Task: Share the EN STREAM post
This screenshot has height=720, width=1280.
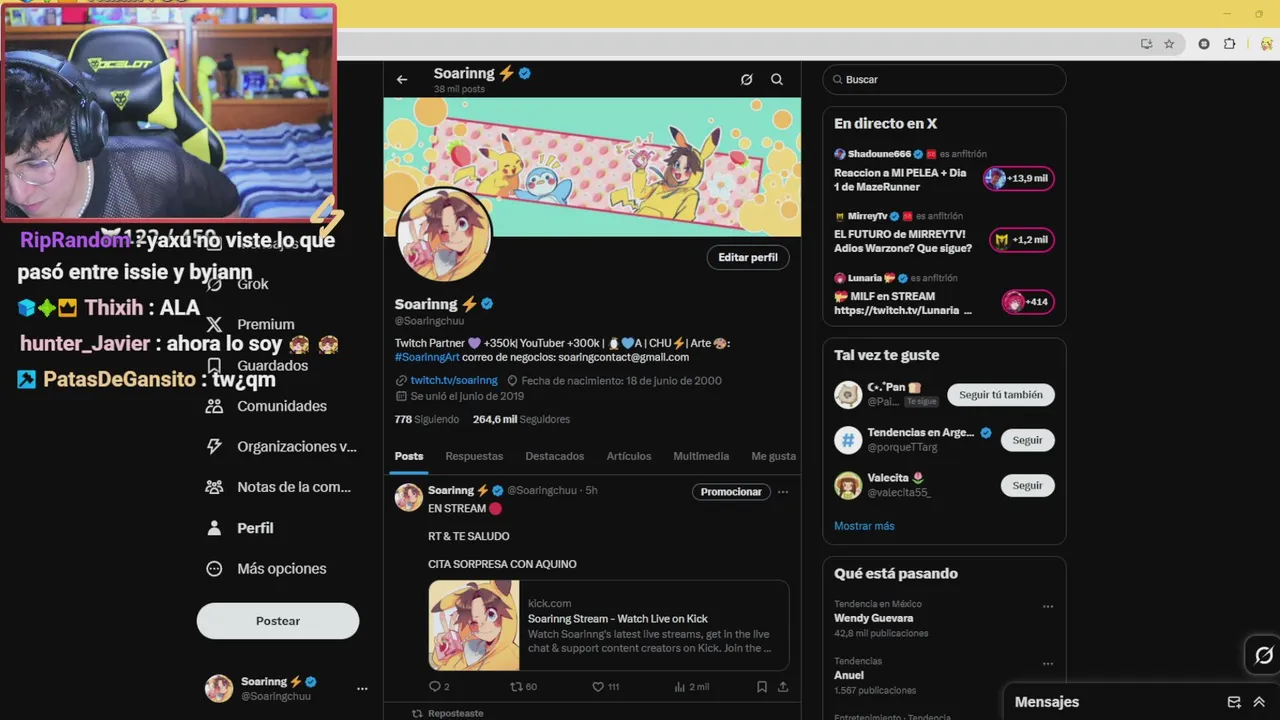Action: (783, 687)
